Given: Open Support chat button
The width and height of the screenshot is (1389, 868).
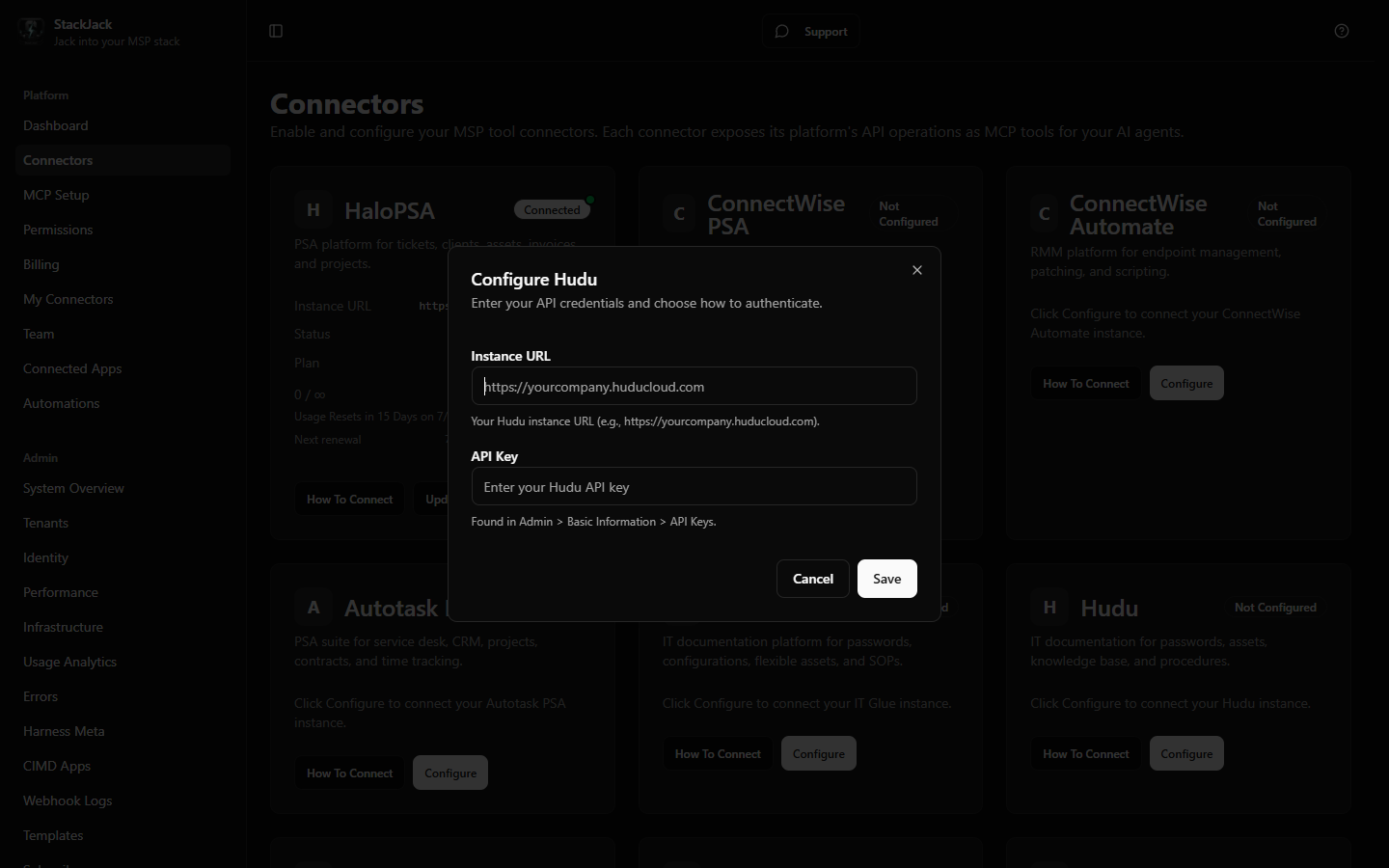Looking at the screenshot, I should point(811,31).
